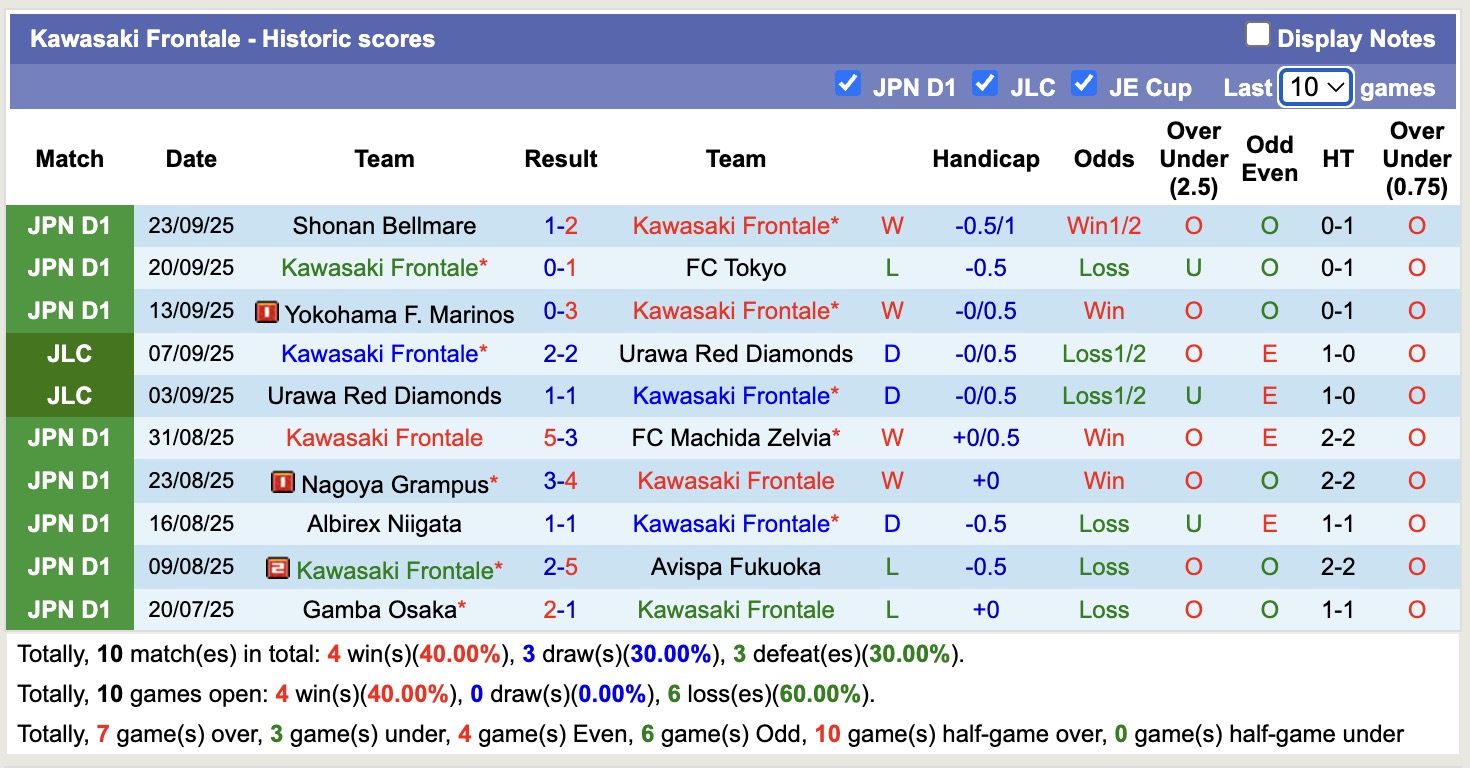Viewport: 1470px width, 768px height.
Task: Open Urawa Red Diamonds team page
Action: [736, 353]
